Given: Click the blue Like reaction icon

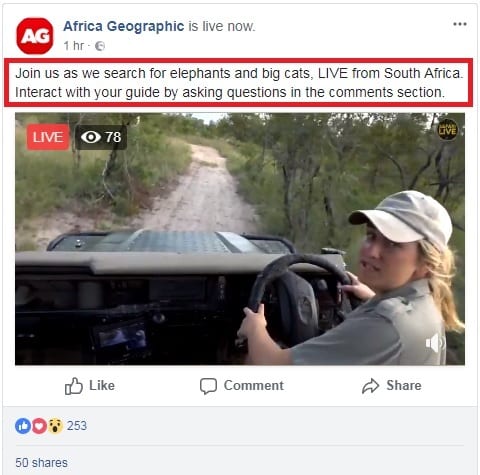Looking at the screenshot, I should (23, 426).
